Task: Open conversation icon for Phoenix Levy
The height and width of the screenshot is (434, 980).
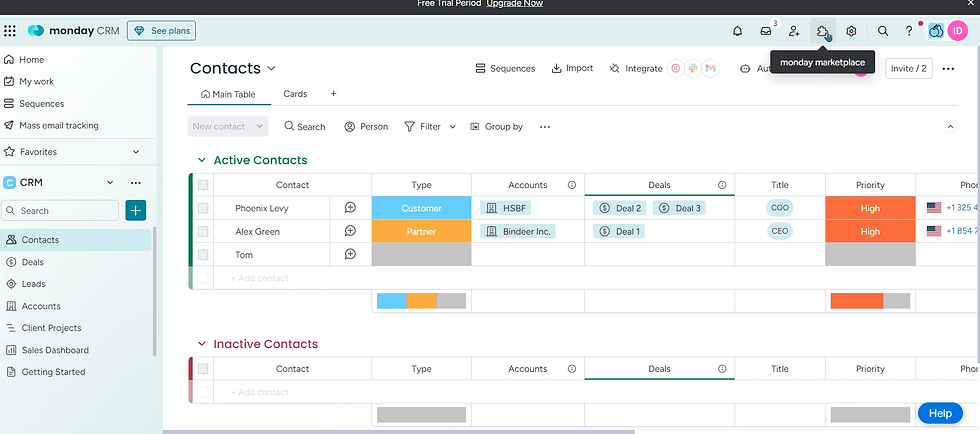Action: coord(350,208)
